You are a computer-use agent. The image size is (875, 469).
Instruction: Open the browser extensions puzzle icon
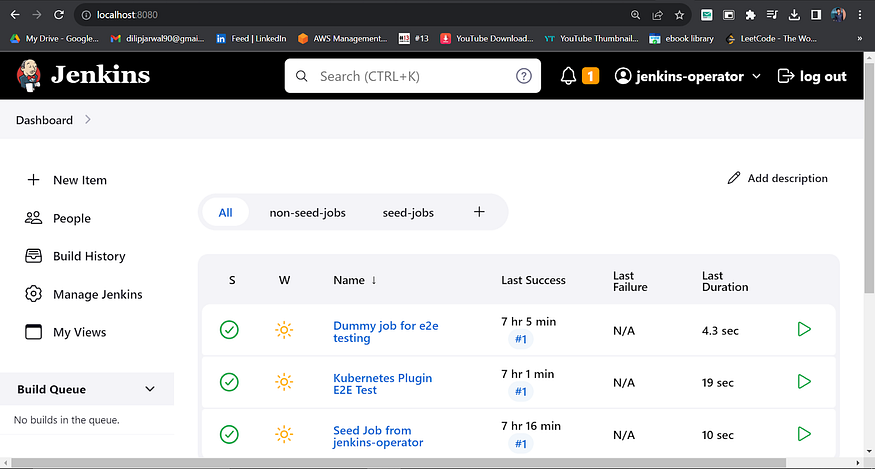751,15
